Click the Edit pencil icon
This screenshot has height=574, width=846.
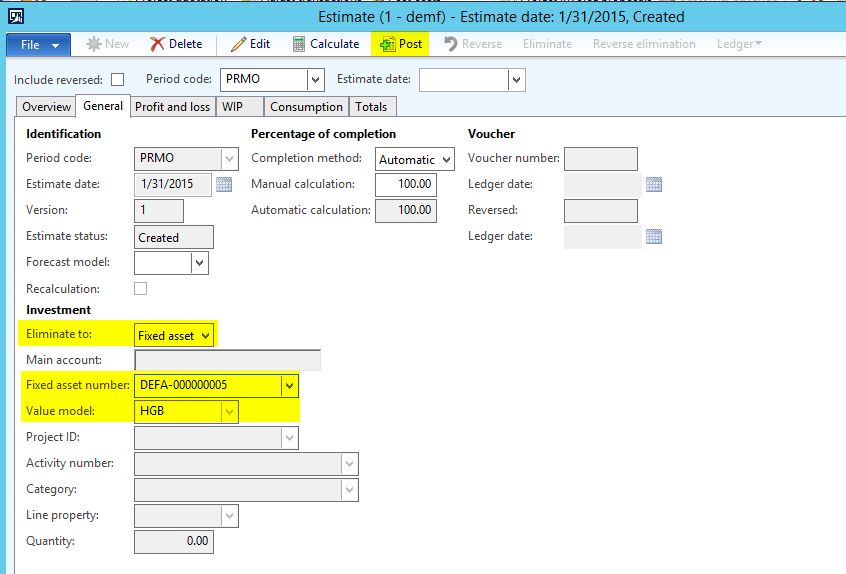click(x=238, y=44)
